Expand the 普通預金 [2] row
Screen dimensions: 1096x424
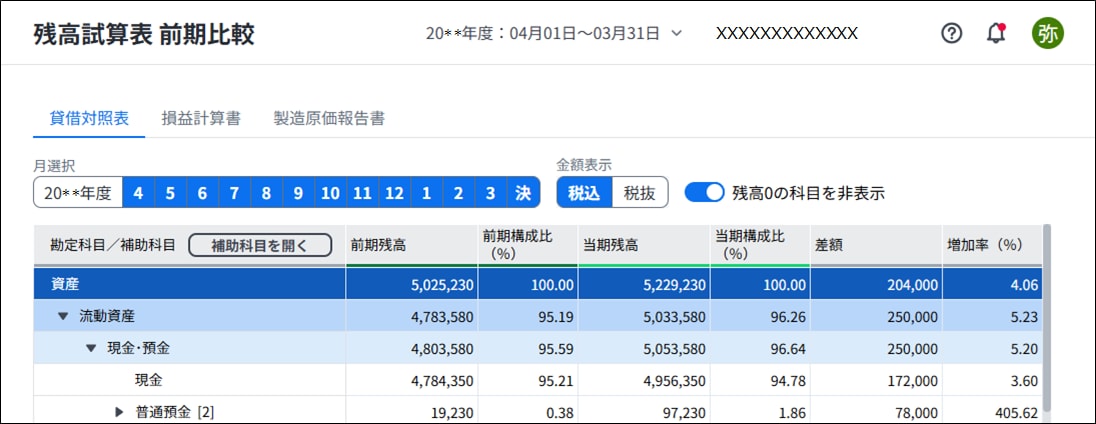[x=119, y=412]
